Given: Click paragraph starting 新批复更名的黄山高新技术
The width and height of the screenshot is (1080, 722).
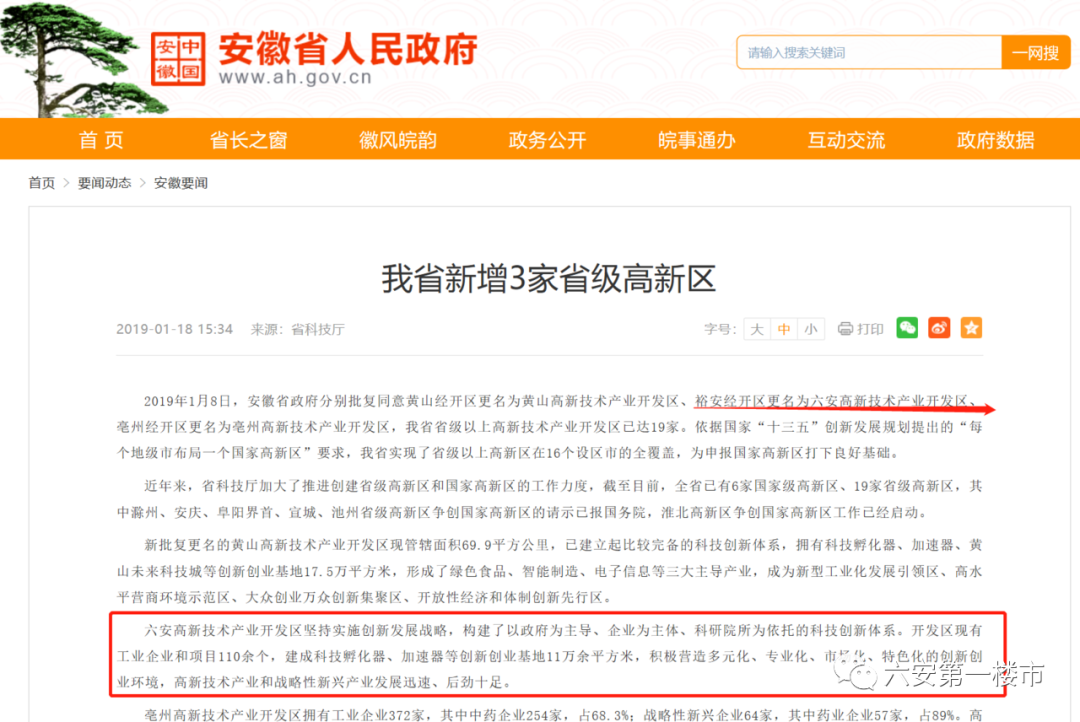Looking at the screenshot, I should 549,571.
